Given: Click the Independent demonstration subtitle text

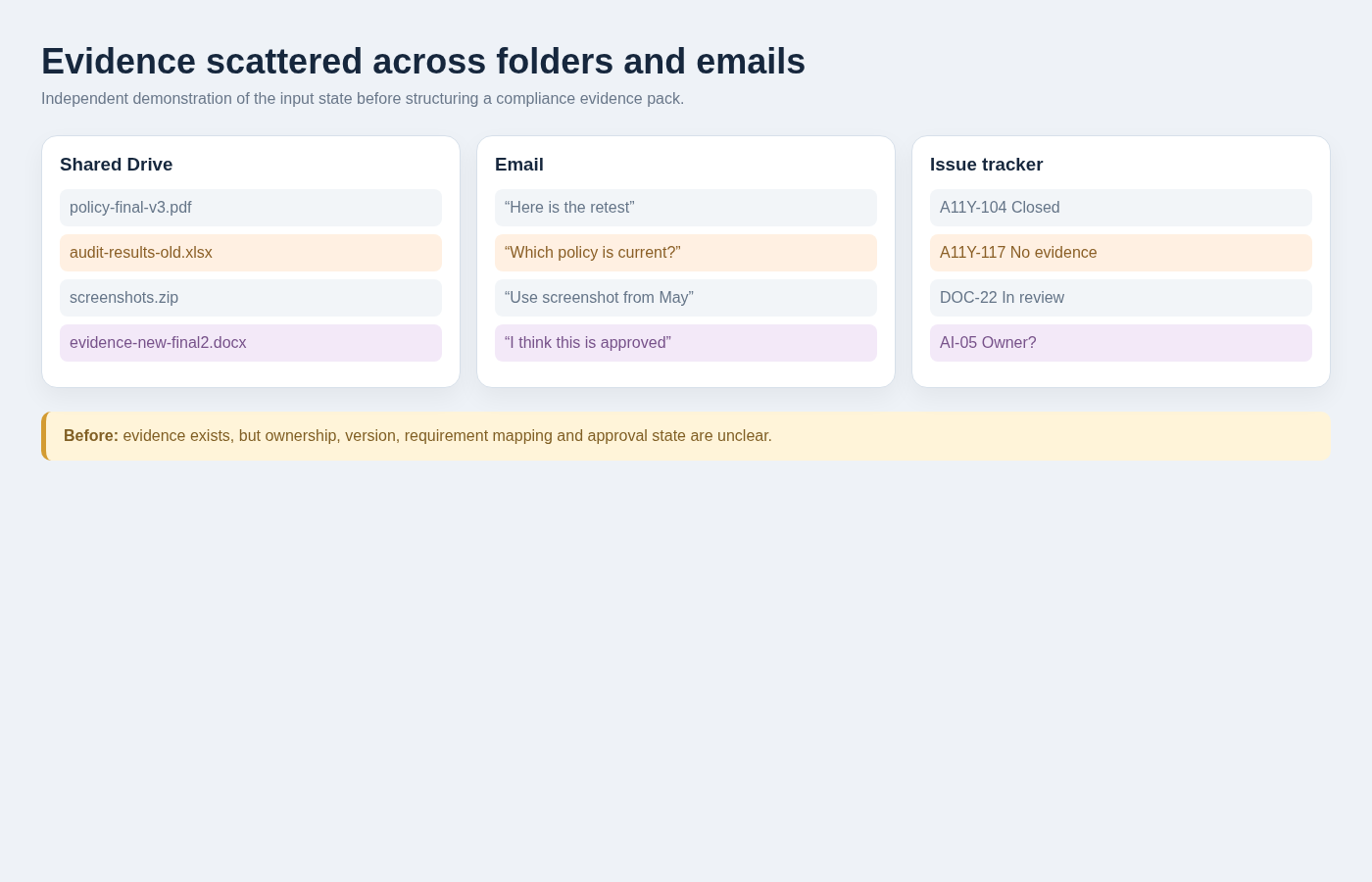Looking at the screenshot, I should pyautogui.click(x=363, y=99).
